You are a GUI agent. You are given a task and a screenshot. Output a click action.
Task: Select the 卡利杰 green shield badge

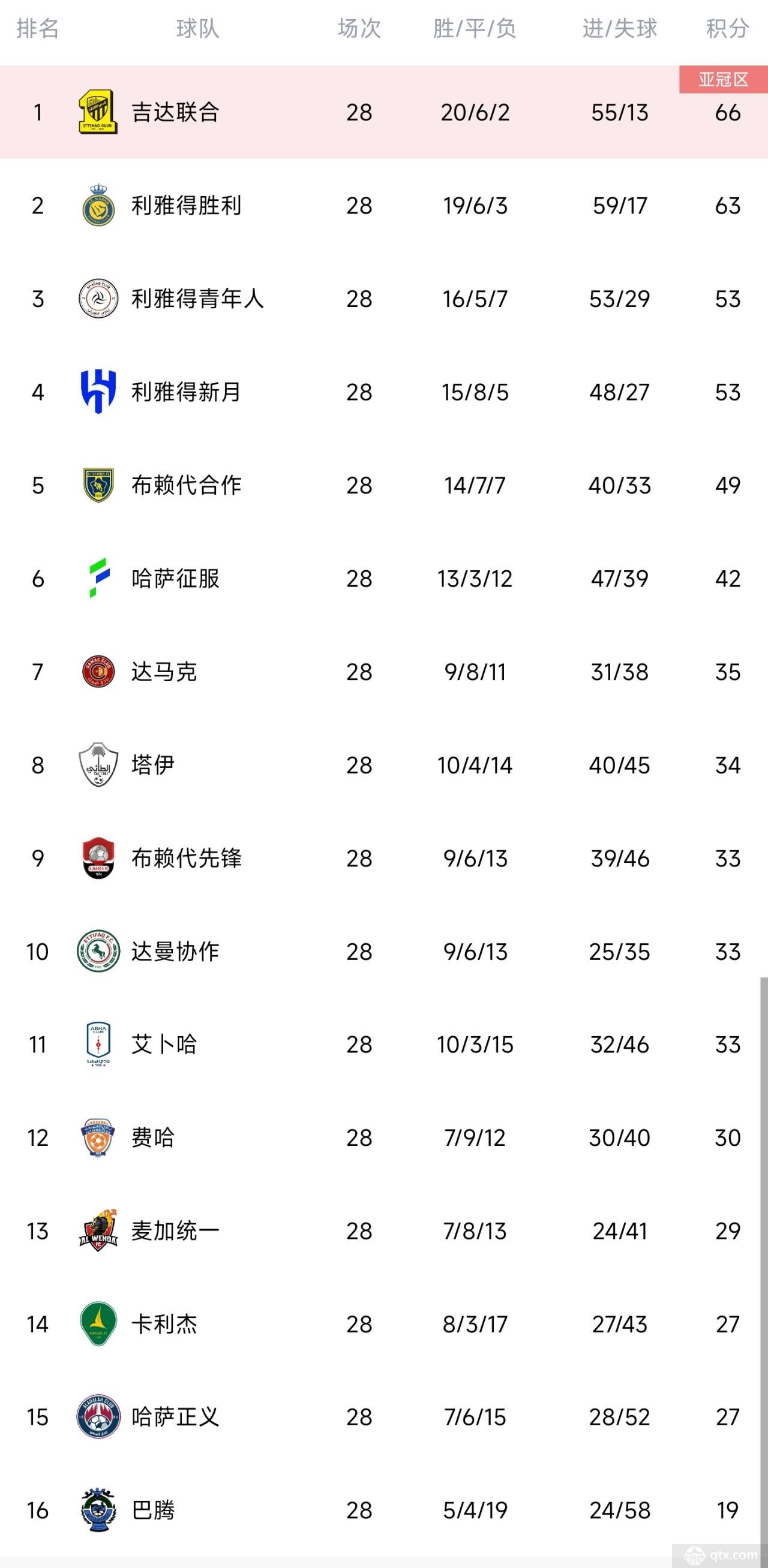pyautogui.click(x=98, y=1324)
